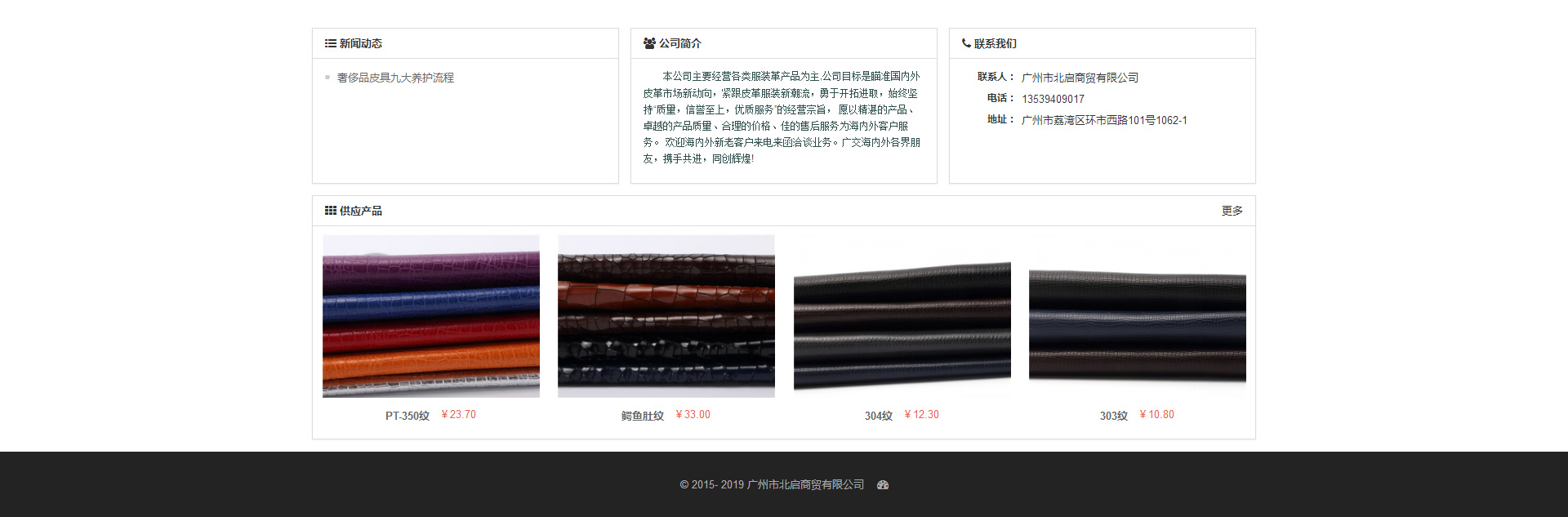Click the PT-350纹 product name
Viewport: 1568px width, 517px height.
coord(407,416)
